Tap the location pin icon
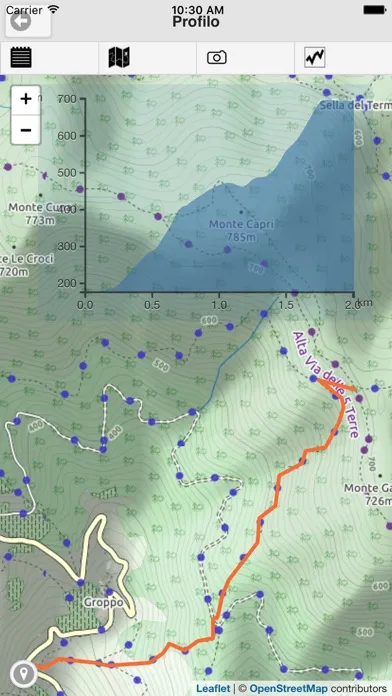392x696 pixels. coord(23,674)
